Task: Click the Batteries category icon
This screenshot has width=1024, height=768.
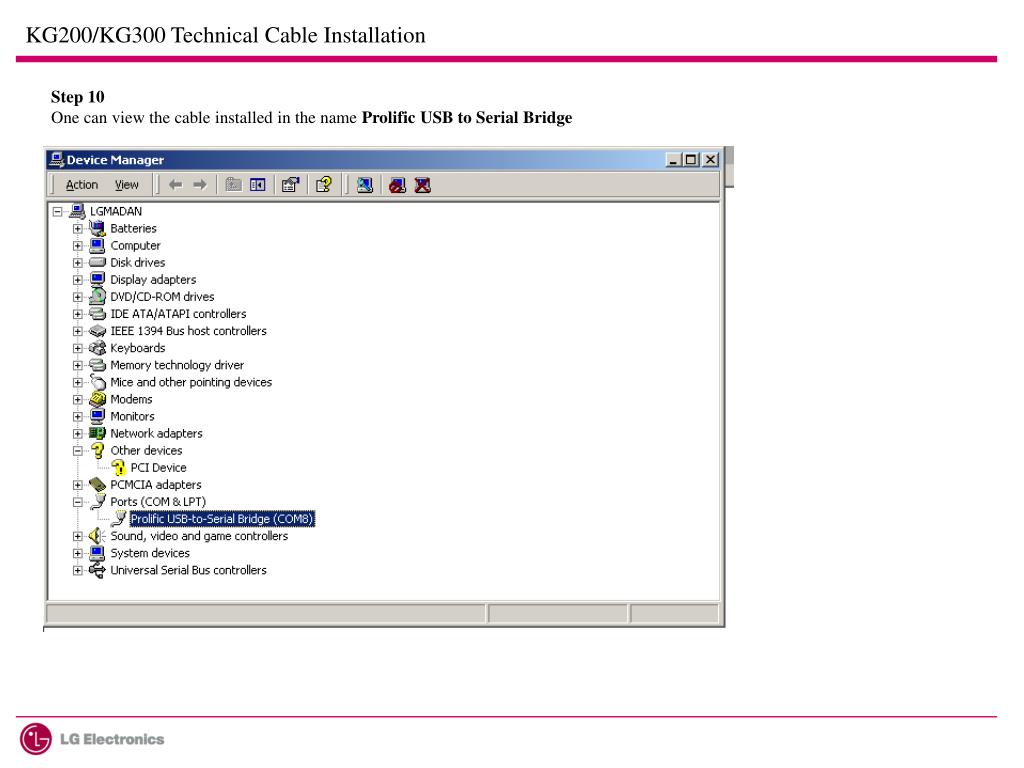Action: point(97,228)
